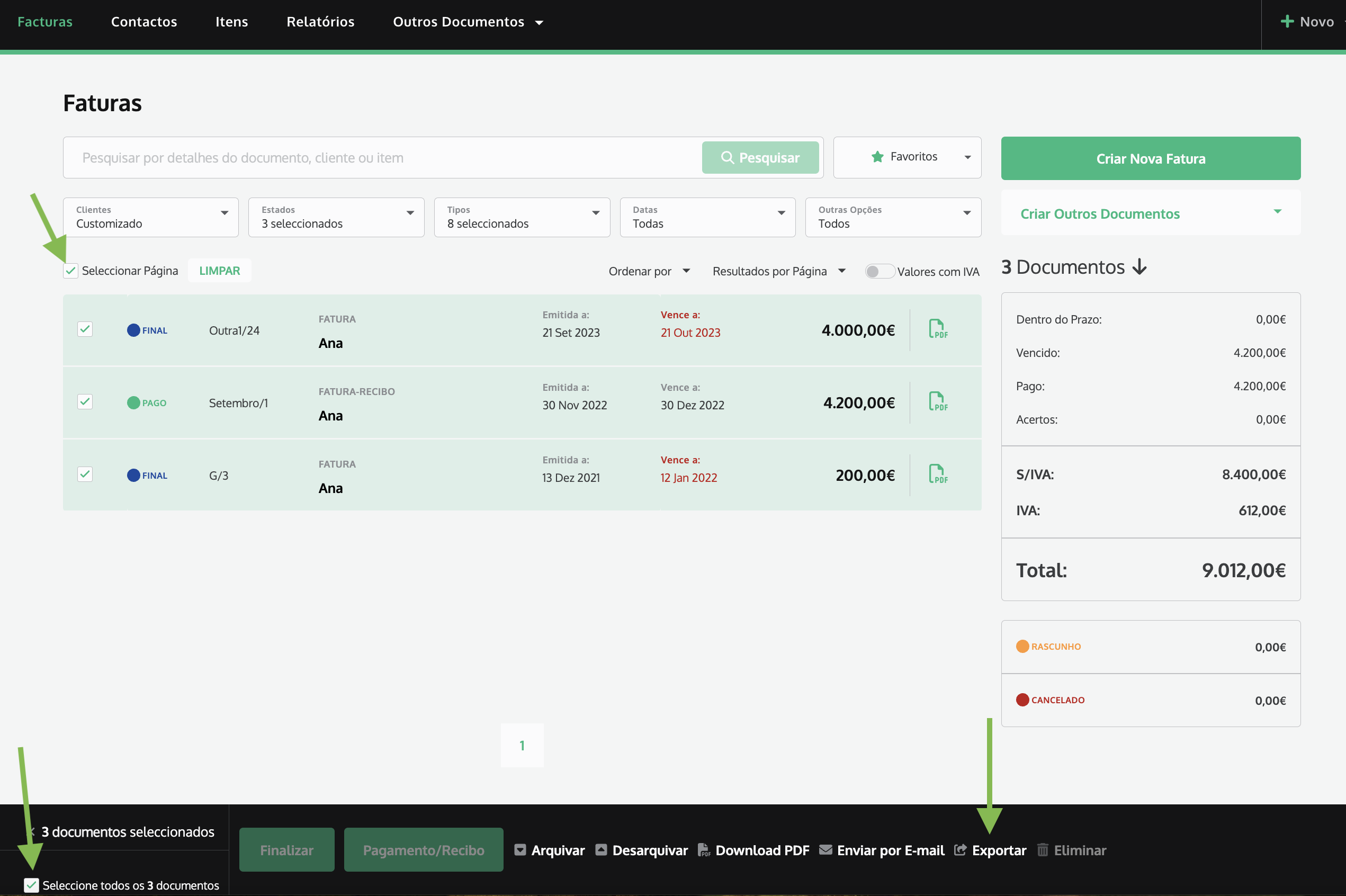
Task: Open PDF icon for Outra1/24 invoice
Action: (x=938, y=329)
